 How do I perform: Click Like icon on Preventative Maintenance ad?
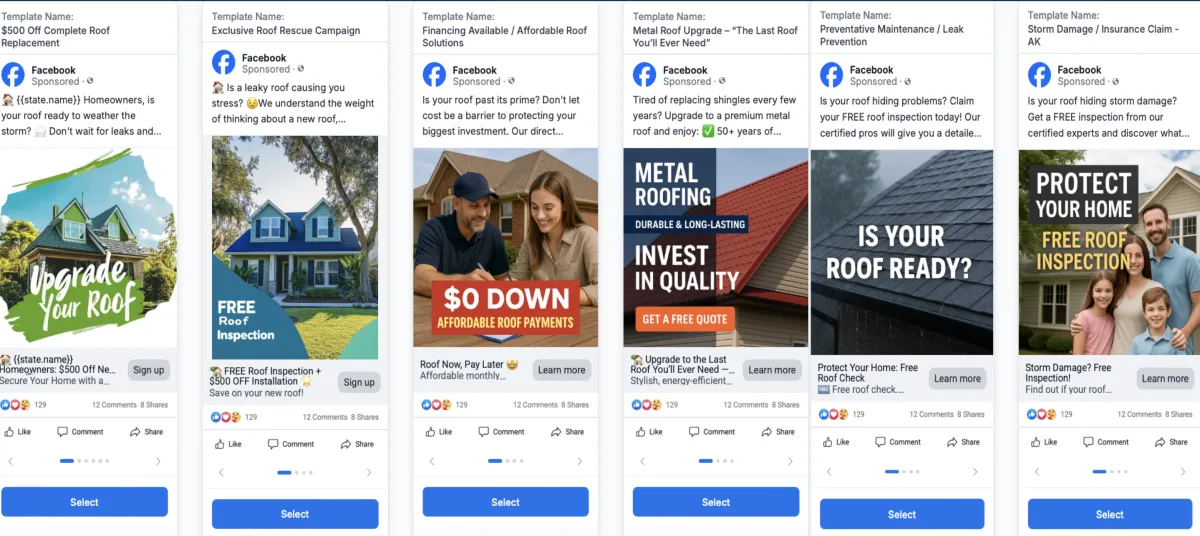pos(828,441)
